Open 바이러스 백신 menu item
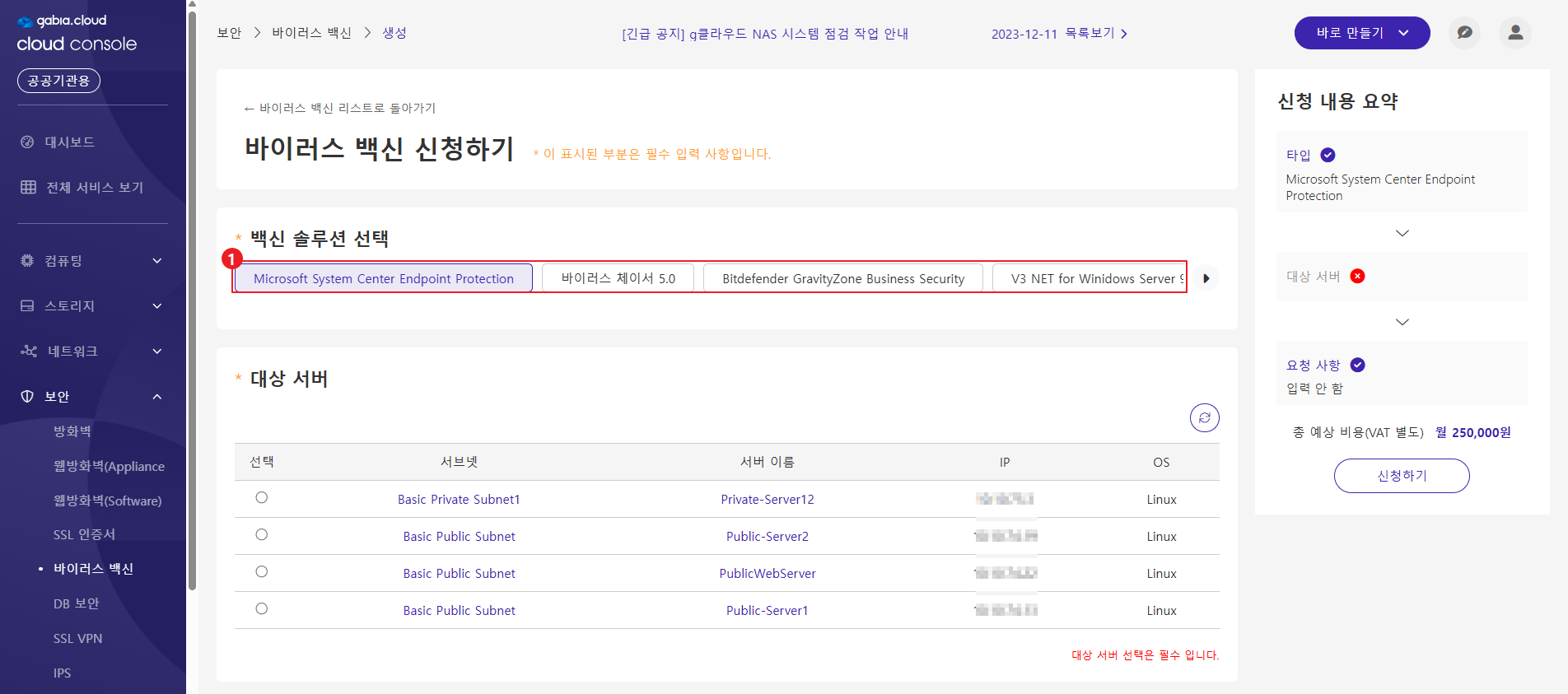The width and height of the screenshot is (1568, 694). point(93,569)
